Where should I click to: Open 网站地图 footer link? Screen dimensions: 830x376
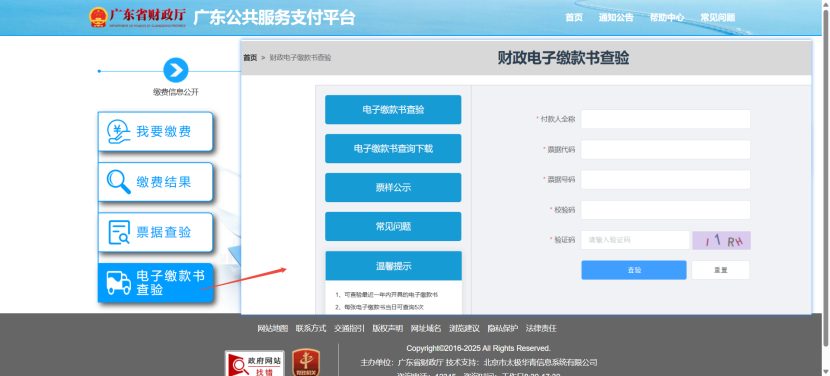coord(273,328)
